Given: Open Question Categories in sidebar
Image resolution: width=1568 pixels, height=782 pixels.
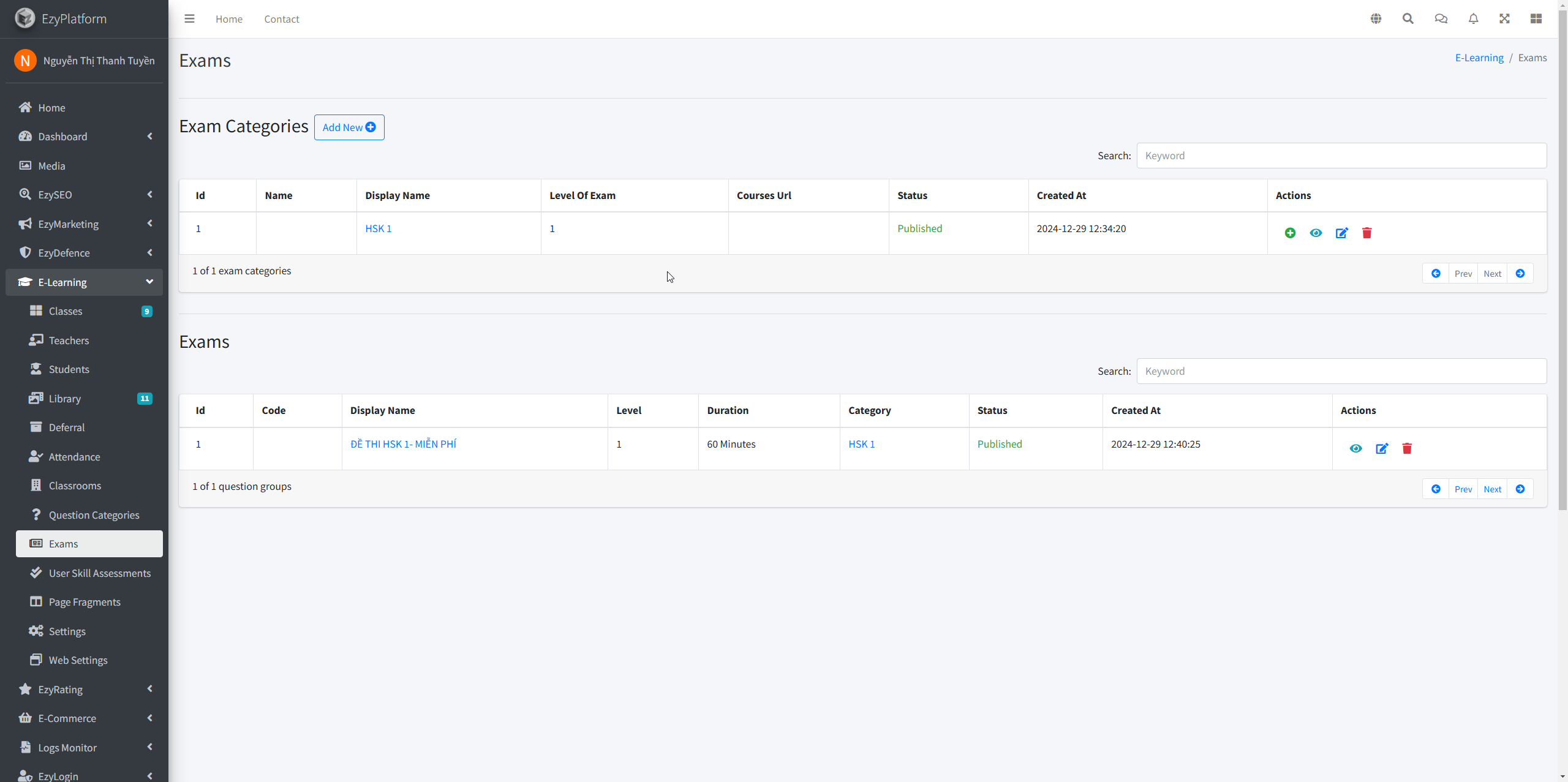Looking at the screenshot, I should tap(94, 515).
